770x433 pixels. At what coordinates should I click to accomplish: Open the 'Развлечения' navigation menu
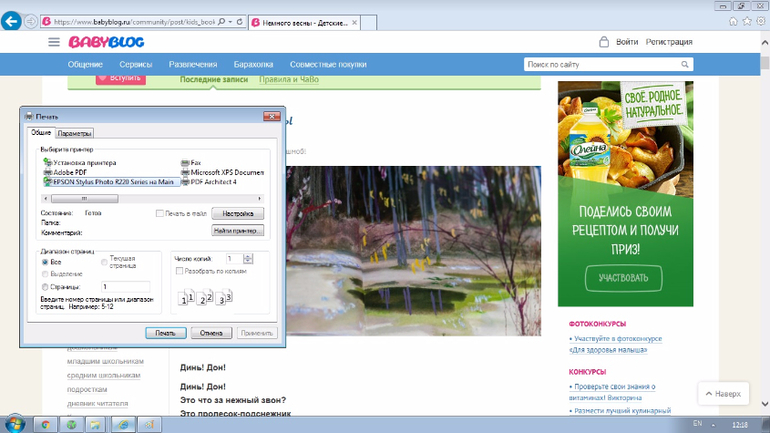click(x=192, y=65)
